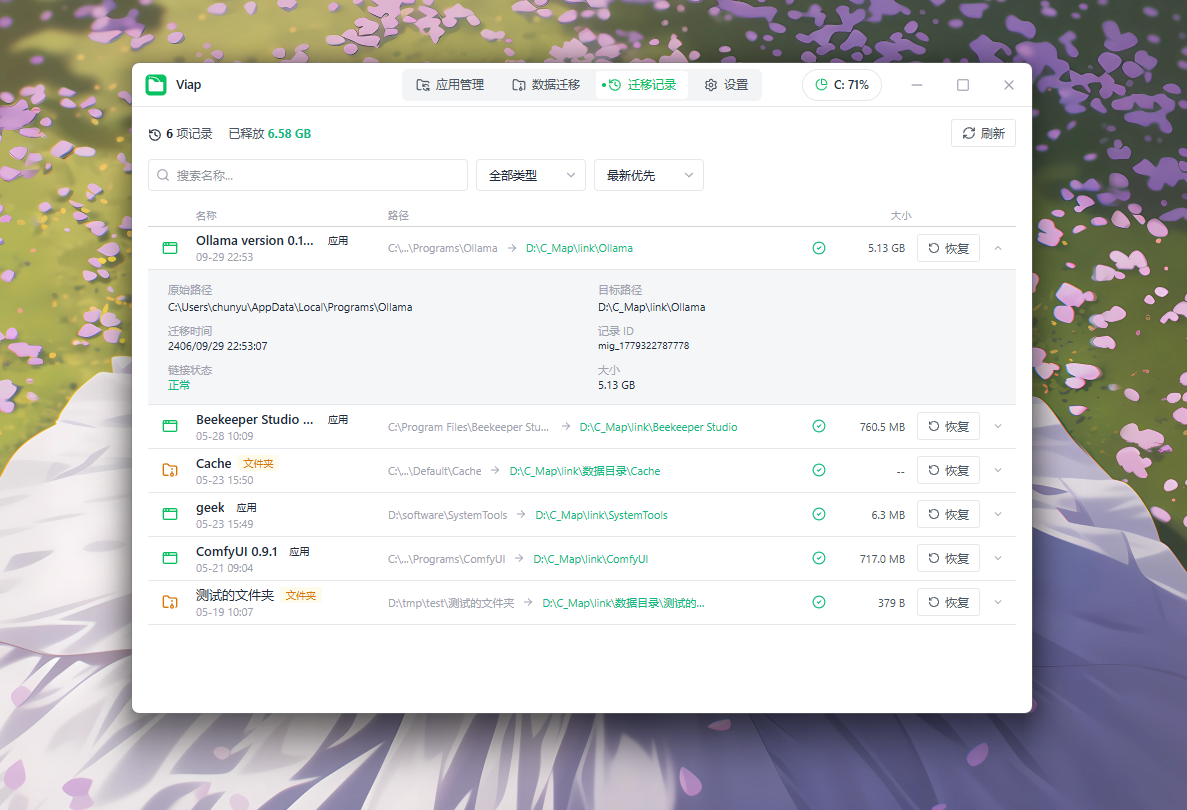The width and height of the screenshot is (1187, 810).
Task: Expand the 测试的文件夹 record details
Action: [x=998, y=602]
